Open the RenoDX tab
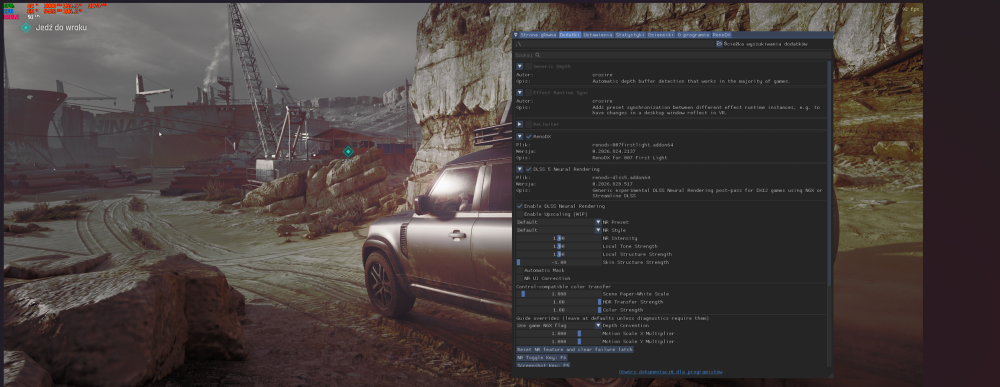 click(x=721, y=35)
